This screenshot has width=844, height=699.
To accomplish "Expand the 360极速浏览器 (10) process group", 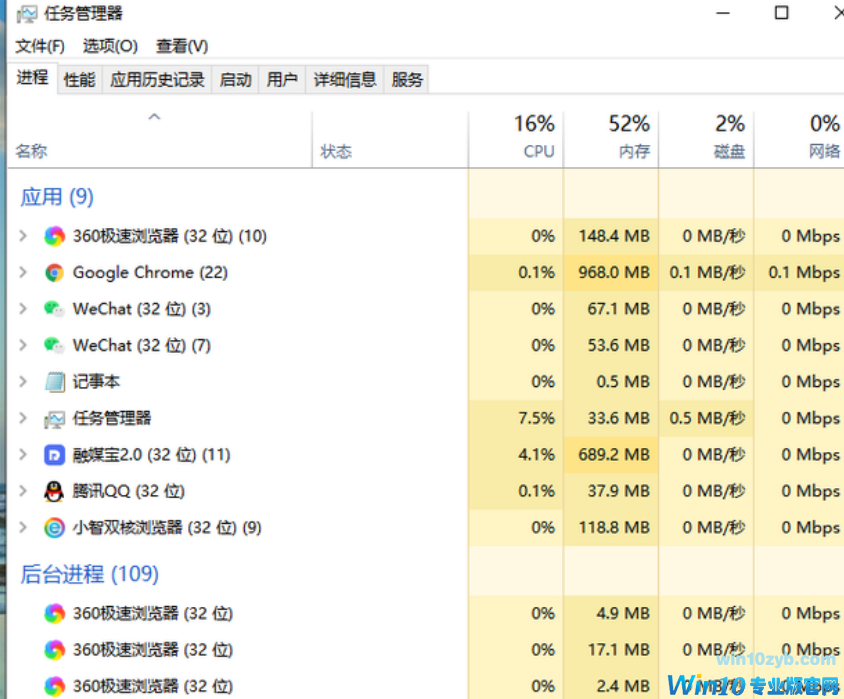I will coord(24,236).
